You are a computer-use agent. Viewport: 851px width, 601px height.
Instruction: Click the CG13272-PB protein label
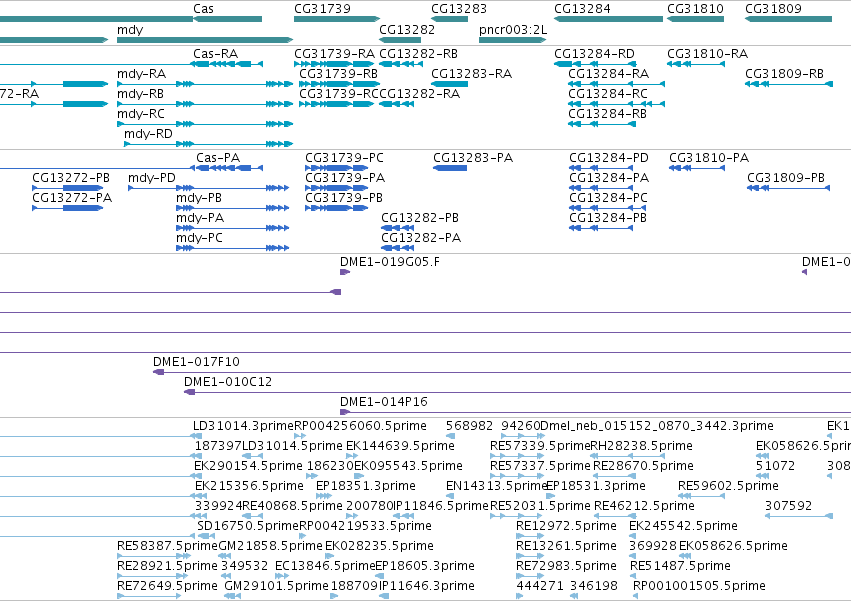[x=71, y=178]
